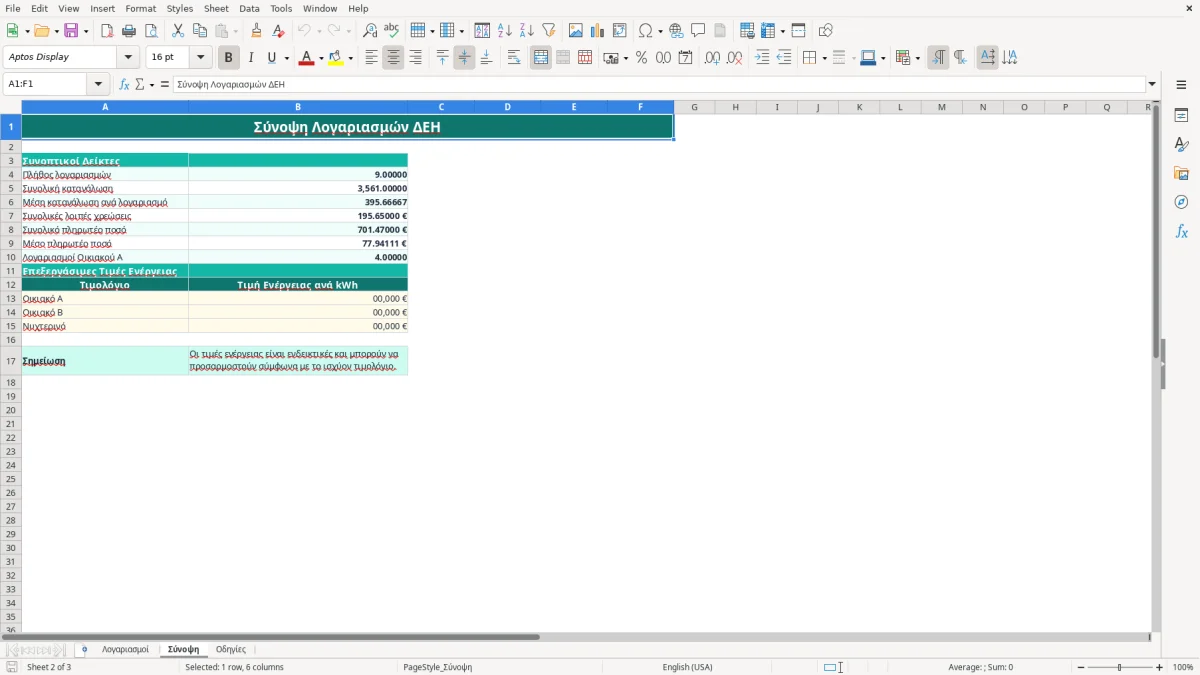Open the Navigator sidebar panel
Screen dimensions: 1200x675
click(x=1181, y=203)
